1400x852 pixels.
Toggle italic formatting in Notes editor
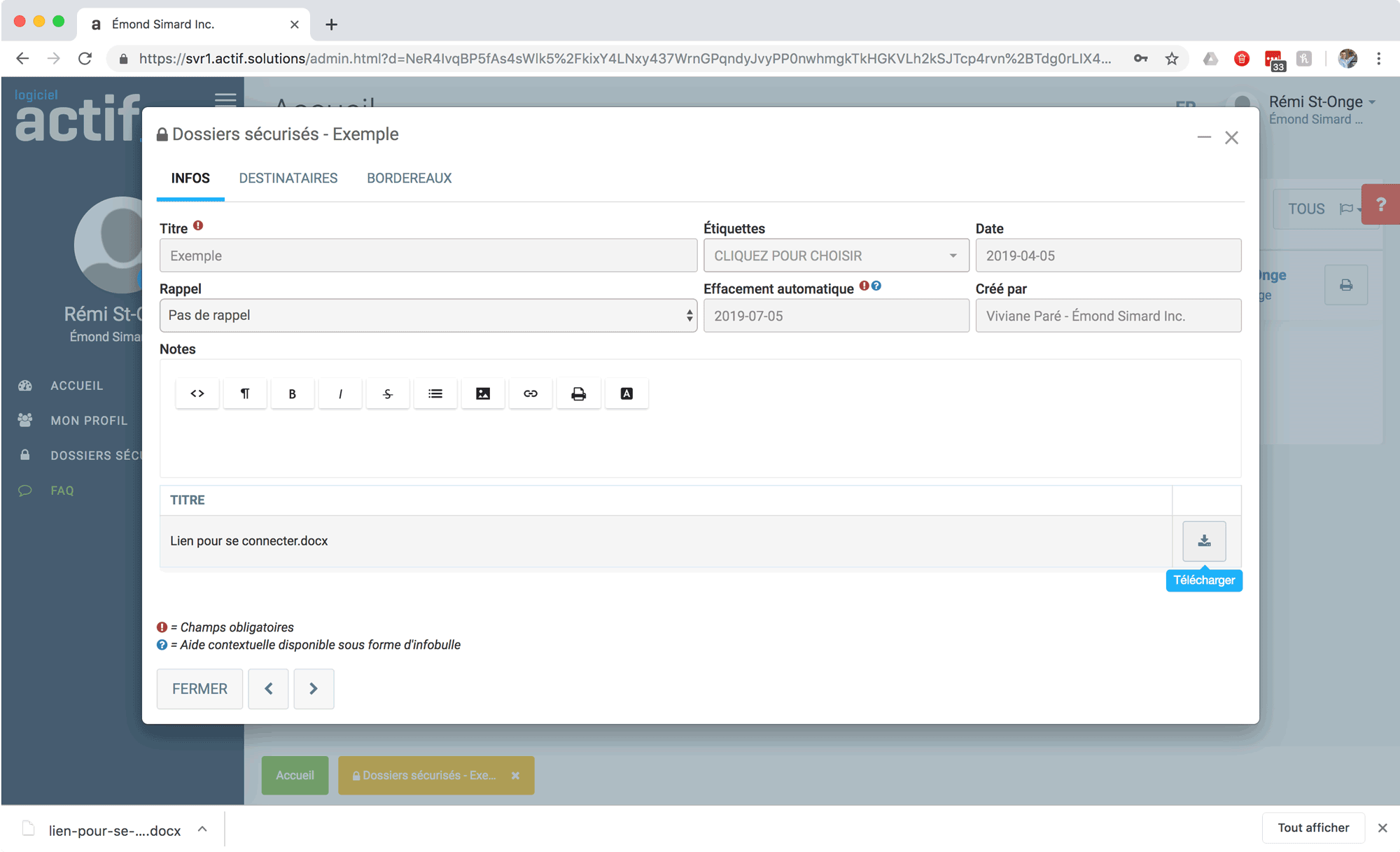pyautogui.click(x=340, y=393)
